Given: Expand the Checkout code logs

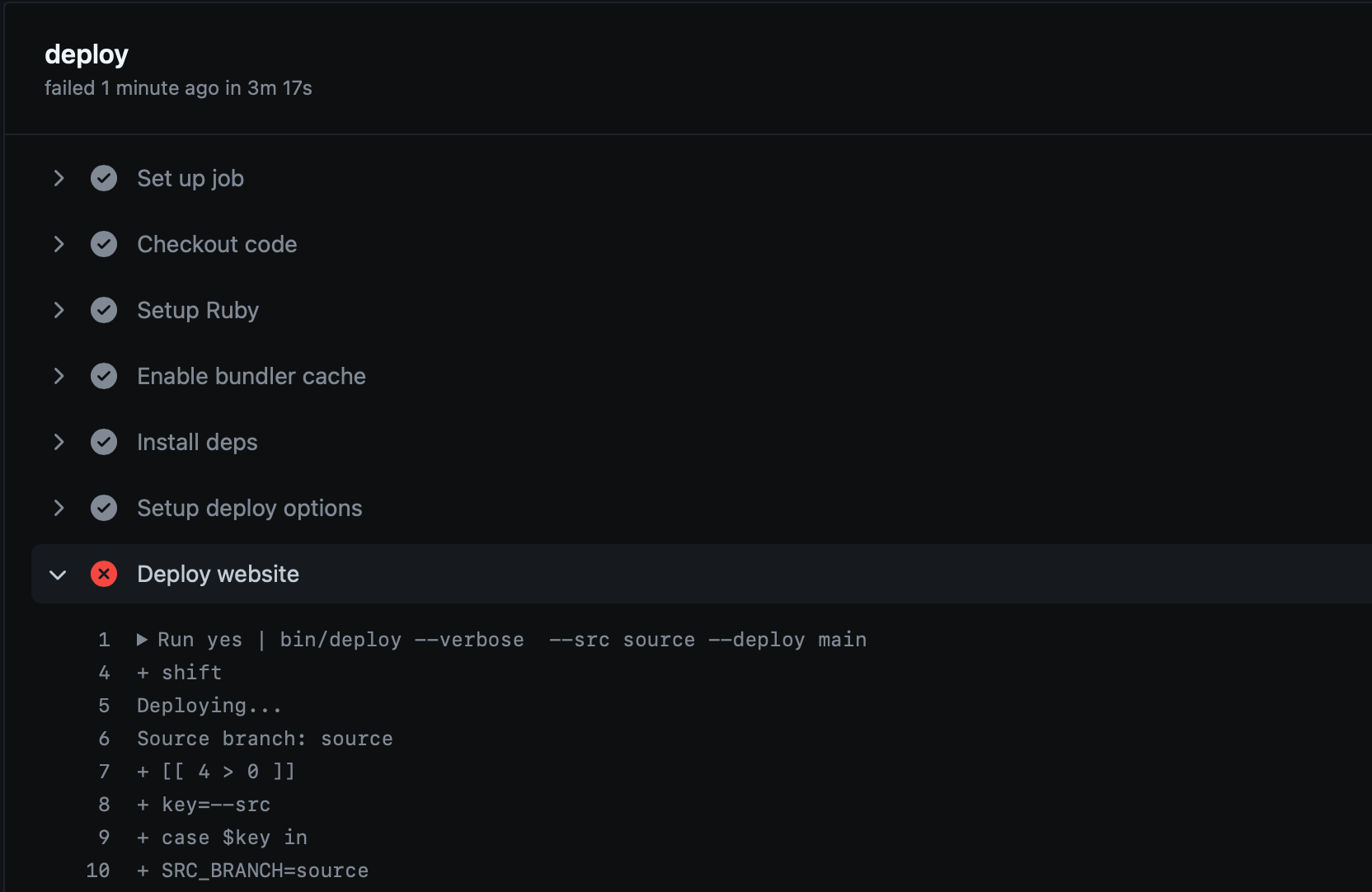Looking at the screenshot, I should [59, 244].
